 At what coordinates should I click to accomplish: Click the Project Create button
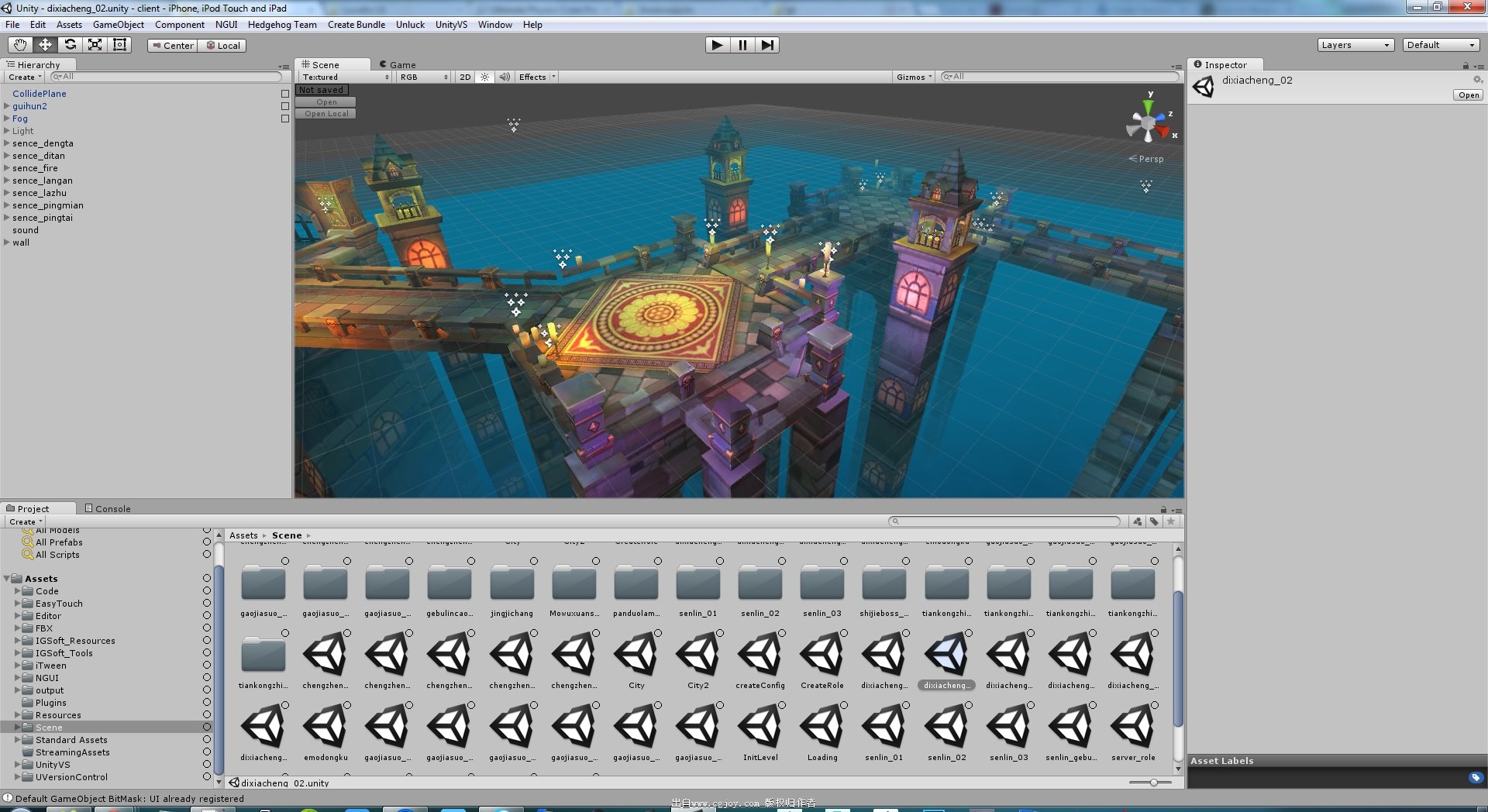pyautogui.click(x=26, y=521)
